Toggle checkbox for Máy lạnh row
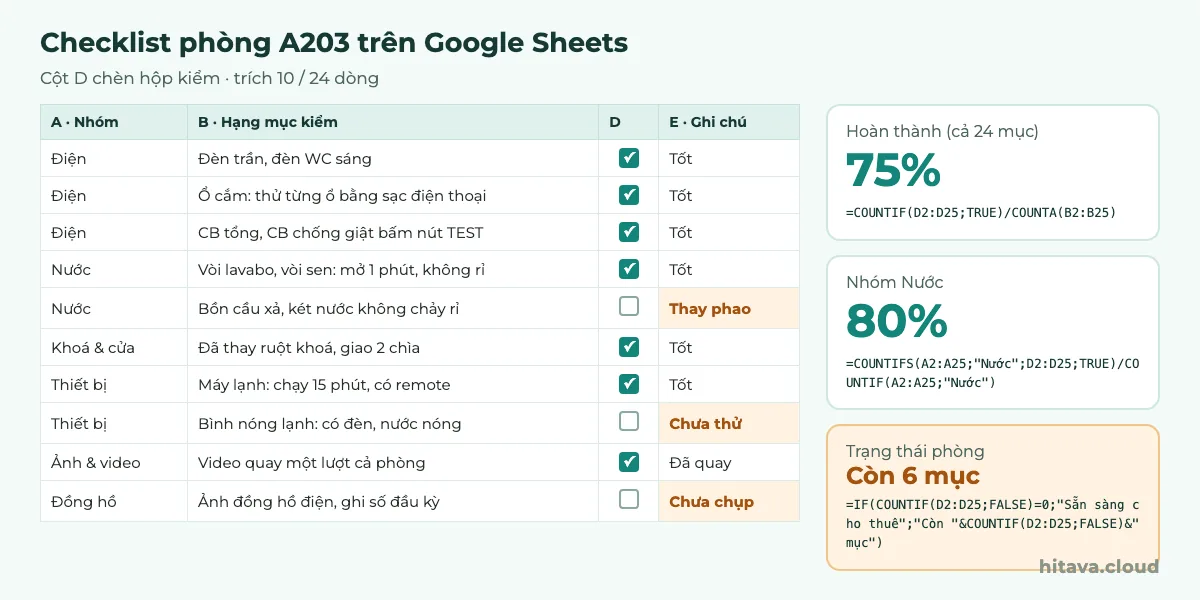The width and height of the screenshot is (1200, 600). pos(629,384)
